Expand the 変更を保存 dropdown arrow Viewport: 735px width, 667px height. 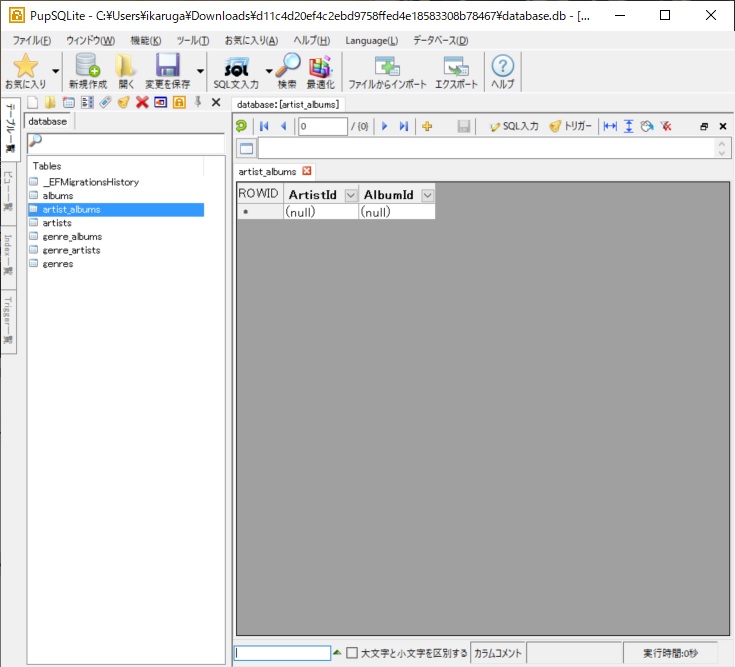point(200,71)
